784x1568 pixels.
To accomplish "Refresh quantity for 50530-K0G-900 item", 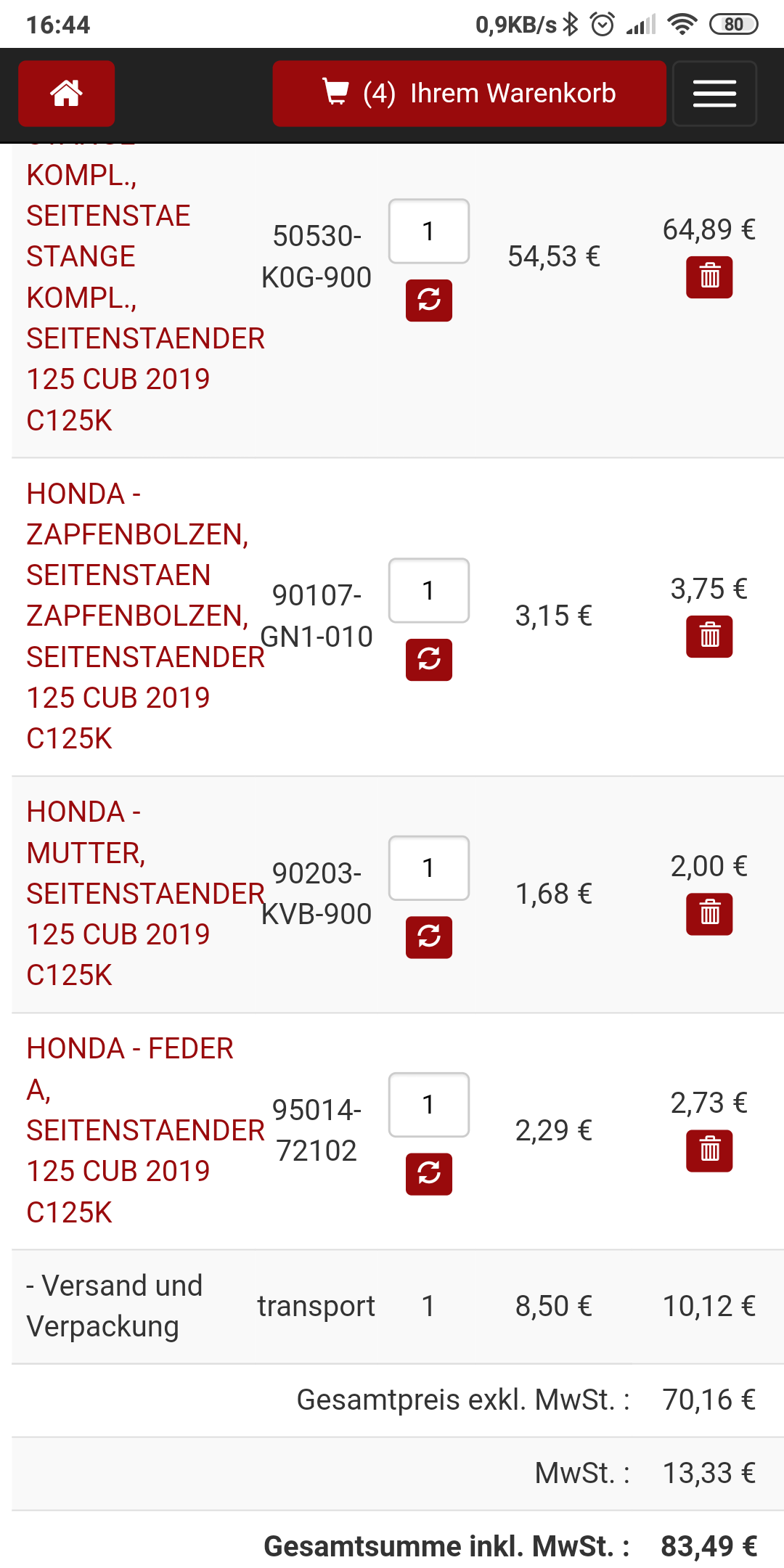I will coord(429,300).
